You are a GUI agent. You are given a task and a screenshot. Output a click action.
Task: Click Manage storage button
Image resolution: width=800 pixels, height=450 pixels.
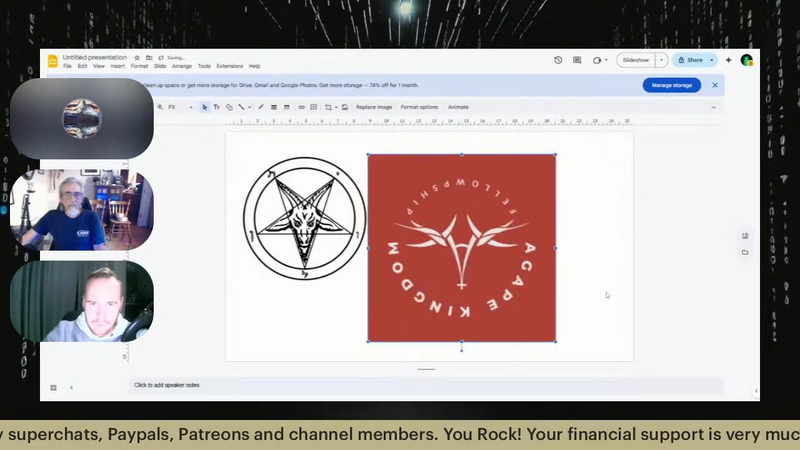(671, 85)
